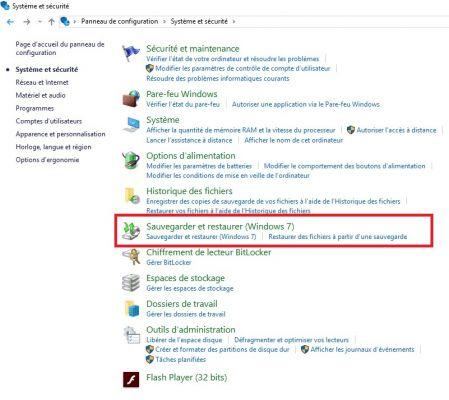Screen dimensions: 449x400
Task: Click Libérer de l'espace disque
Action: point(184,340)
